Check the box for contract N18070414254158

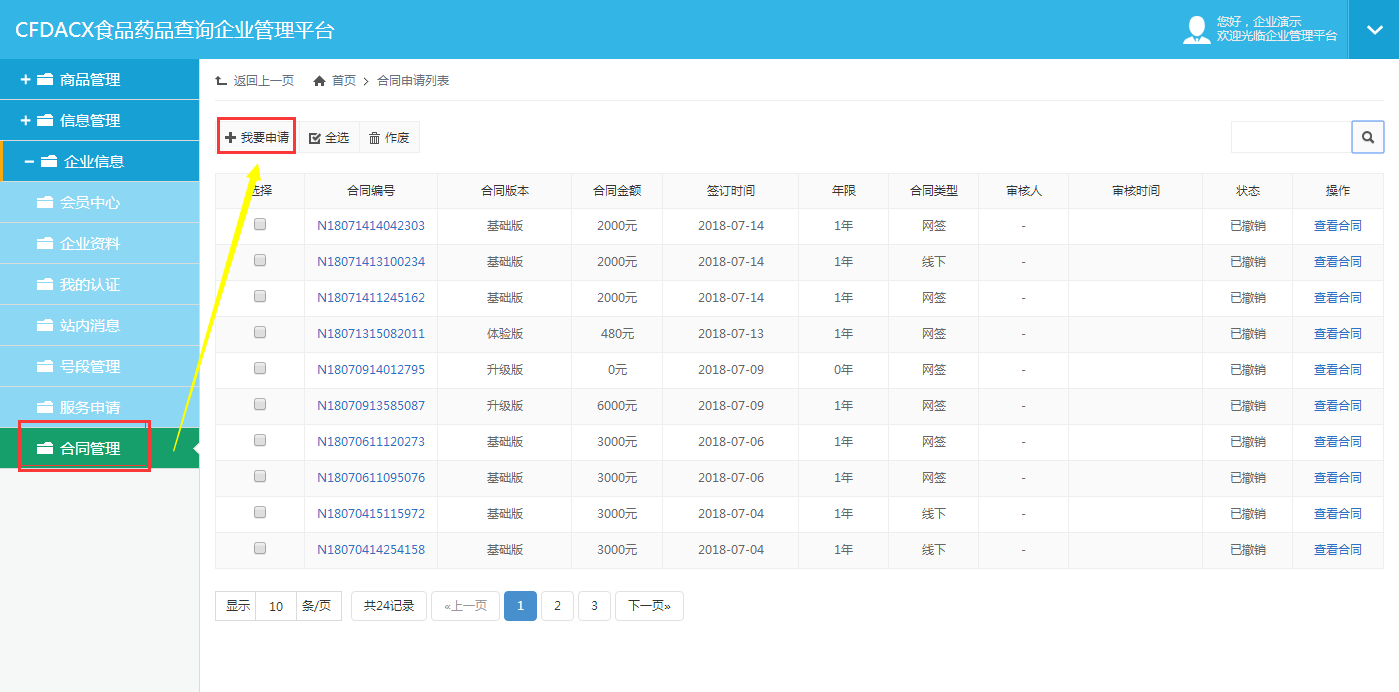260,548
